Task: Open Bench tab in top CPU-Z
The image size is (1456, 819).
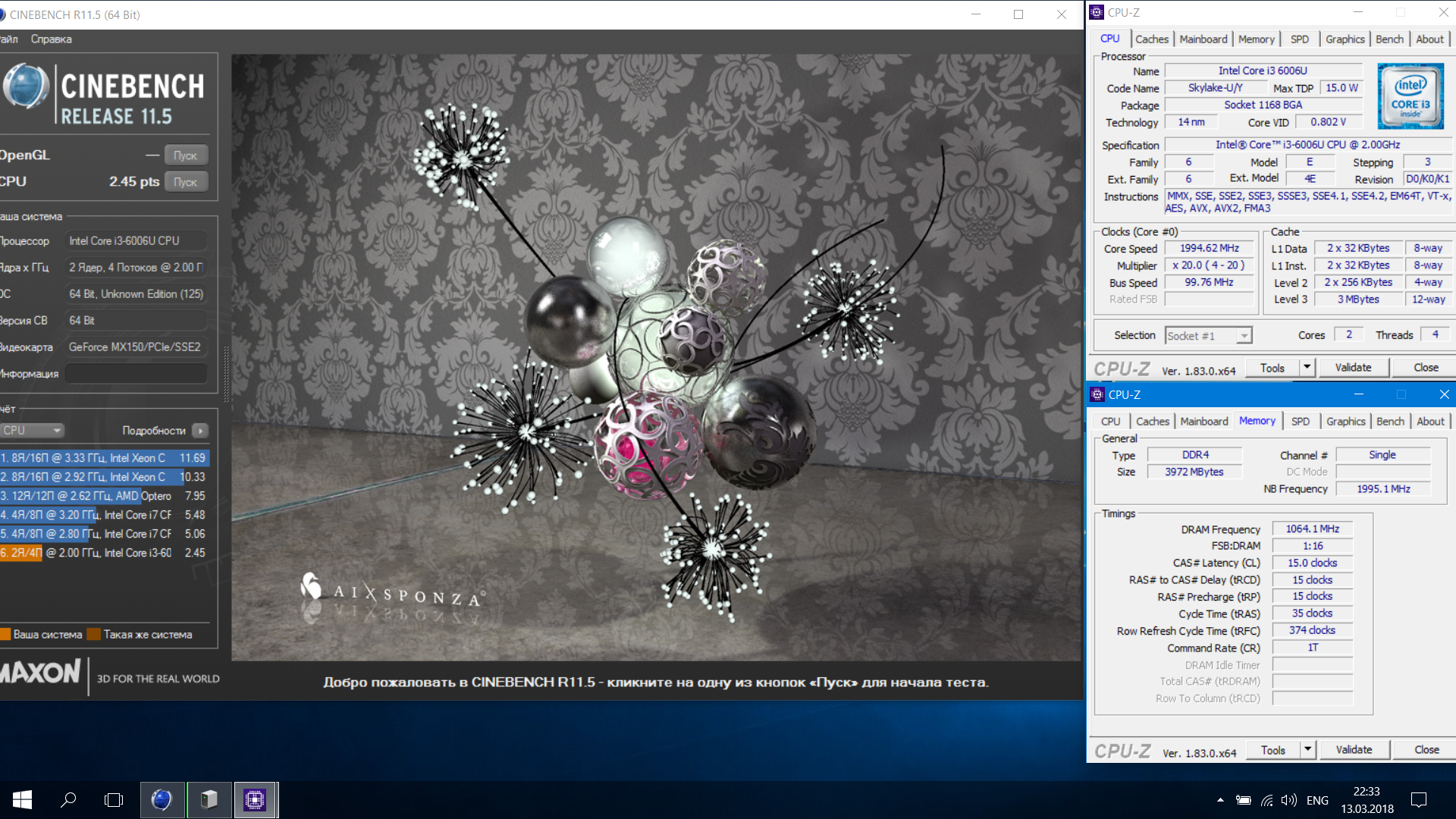Action: pos(1389,39)
